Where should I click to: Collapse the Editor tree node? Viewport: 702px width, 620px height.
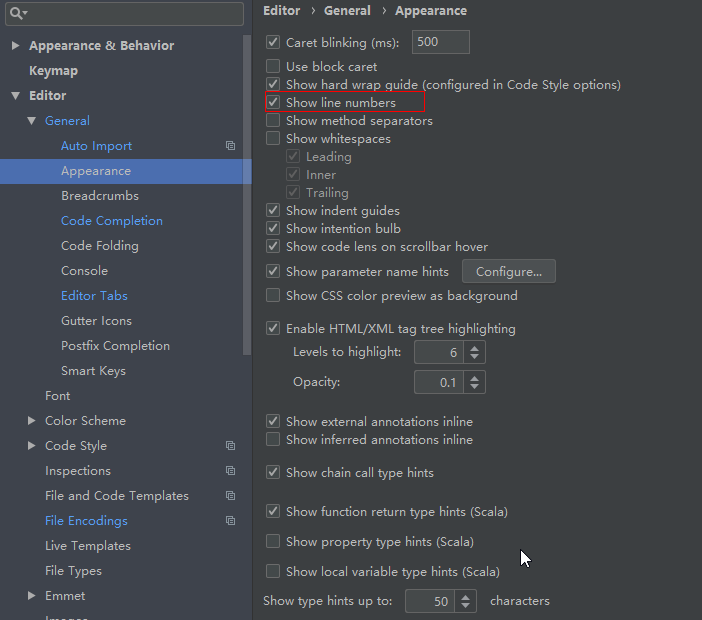(15, 96)
